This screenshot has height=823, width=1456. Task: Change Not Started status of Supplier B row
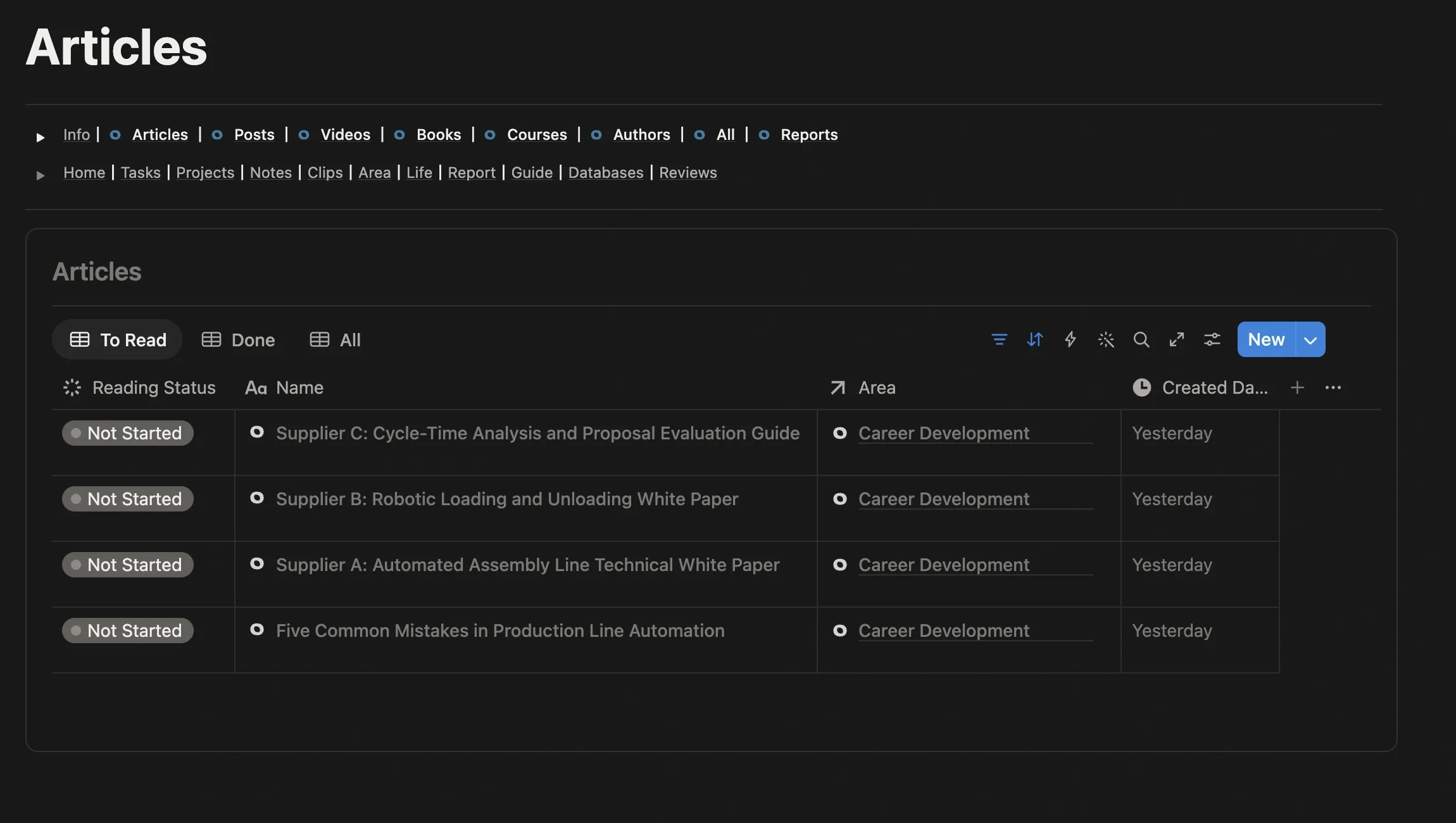click(x=128, y=499)
